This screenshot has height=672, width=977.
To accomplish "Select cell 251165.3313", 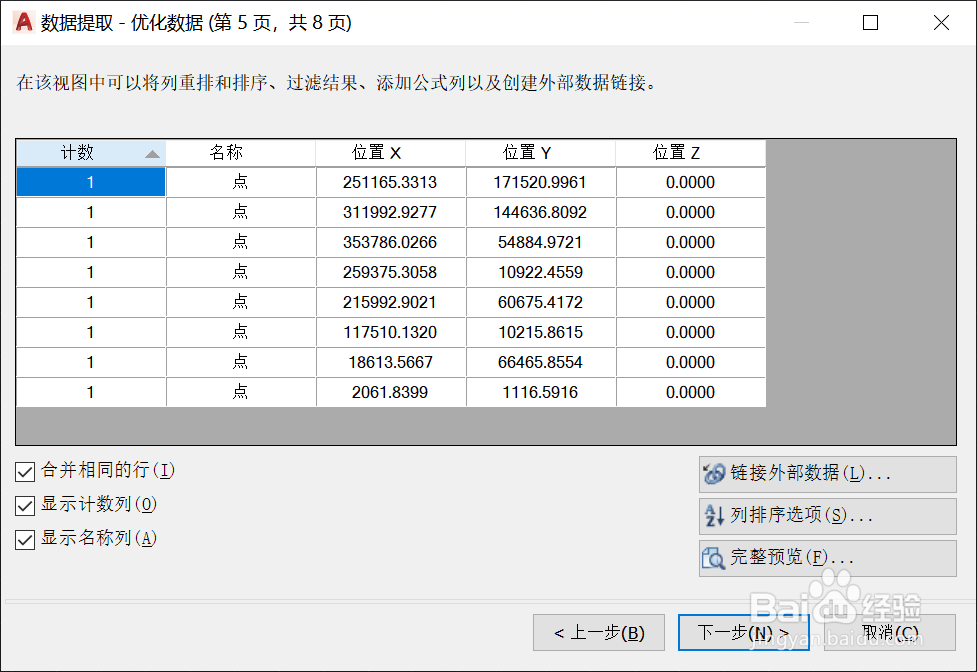I will [391, 182].
